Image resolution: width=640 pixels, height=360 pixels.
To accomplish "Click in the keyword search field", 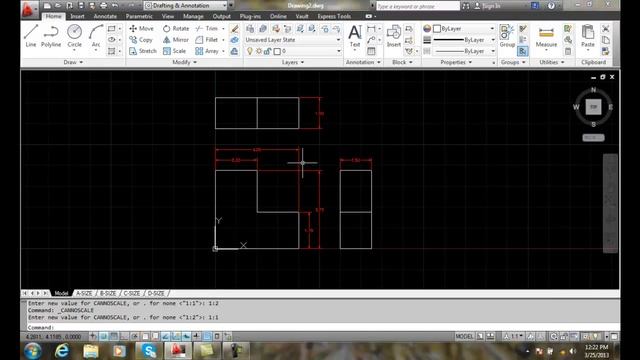I will point(418,6).
